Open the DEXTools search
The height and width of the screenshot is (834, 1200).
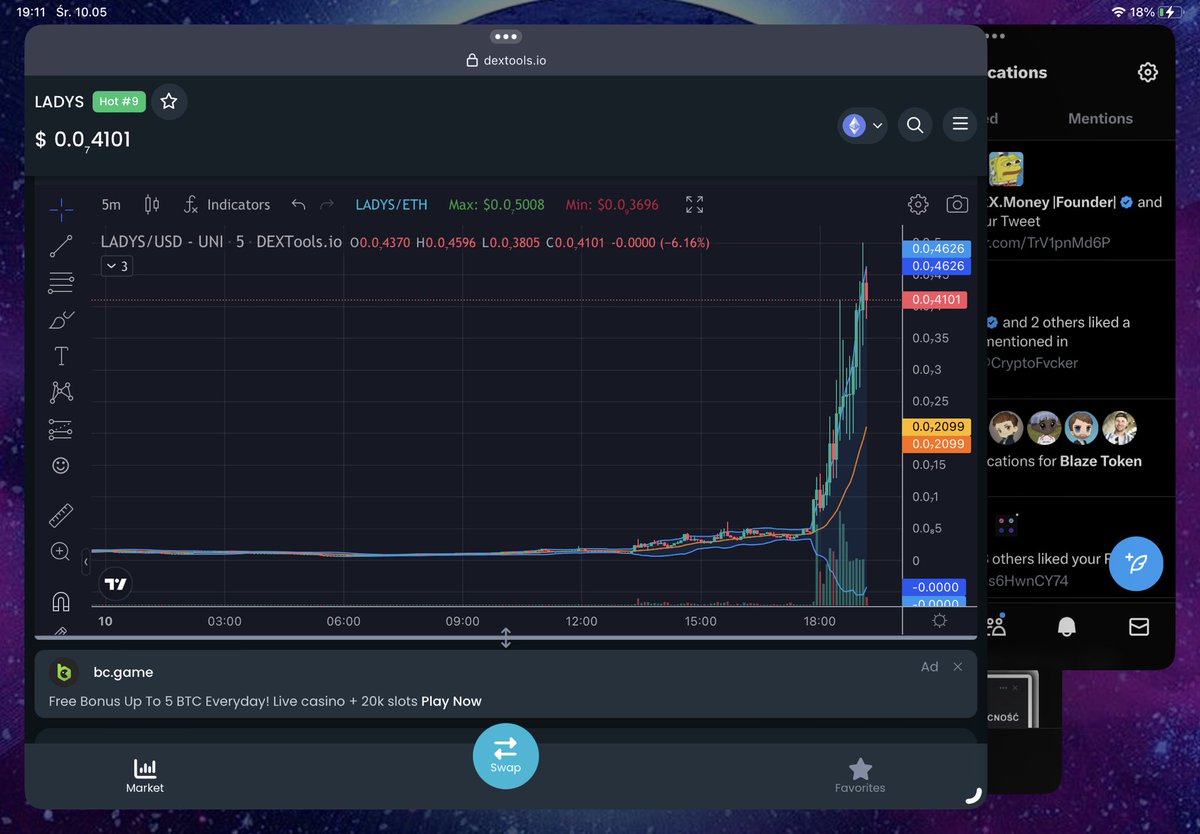point(915,124)
